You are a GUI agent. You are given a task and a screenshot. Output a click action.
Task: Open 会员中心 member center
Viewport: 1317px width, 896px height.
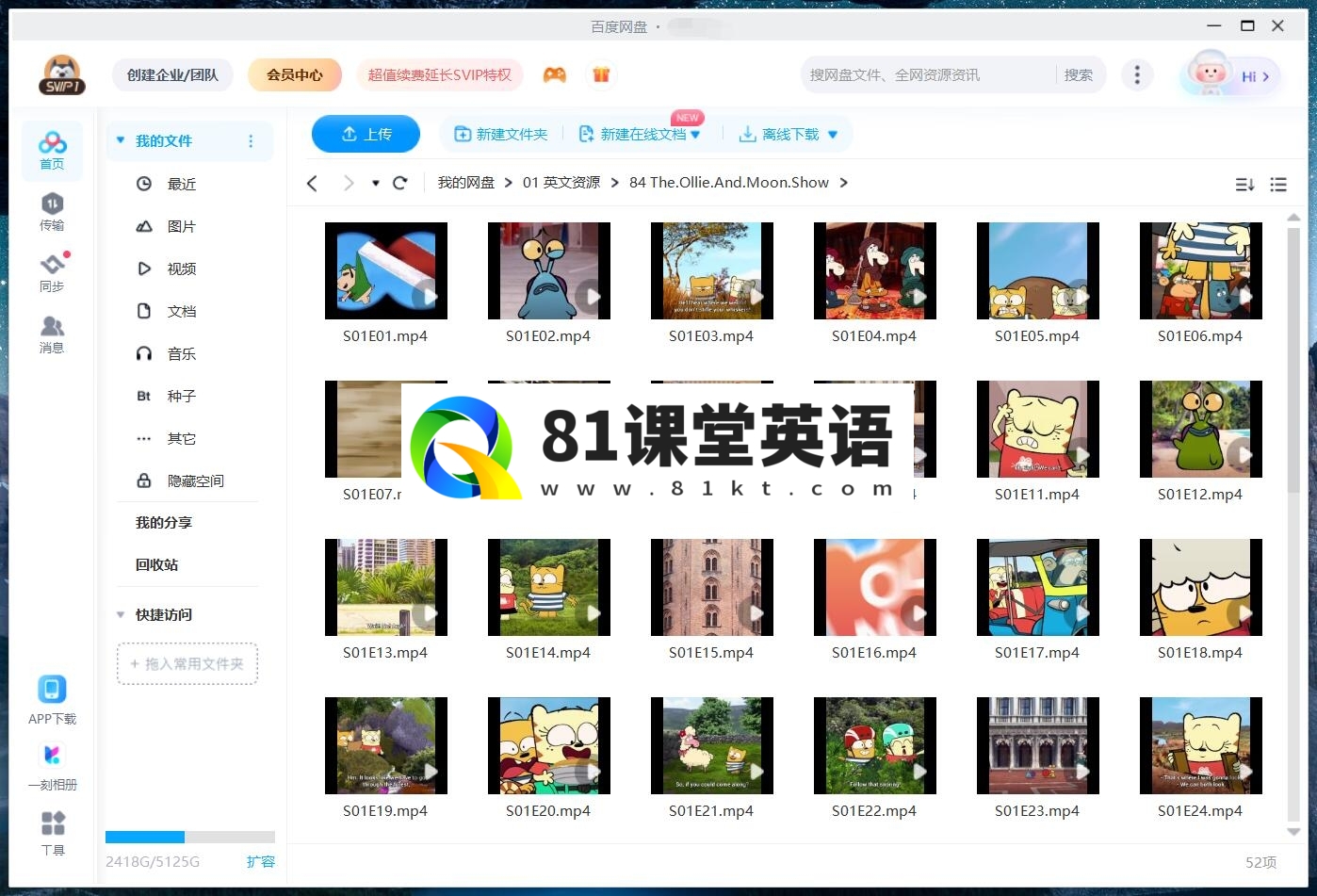pyautogui.click(x=295, y=74)
